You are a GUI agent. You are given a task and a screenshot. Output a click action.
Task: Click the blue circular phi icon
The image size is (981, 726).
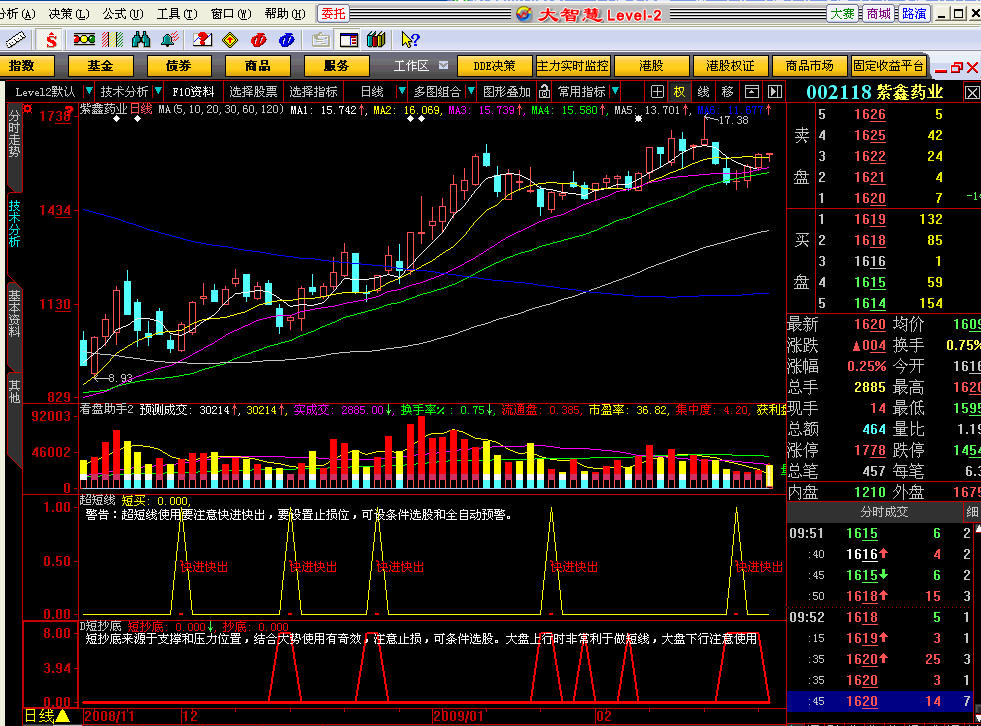tap(287, 40)
